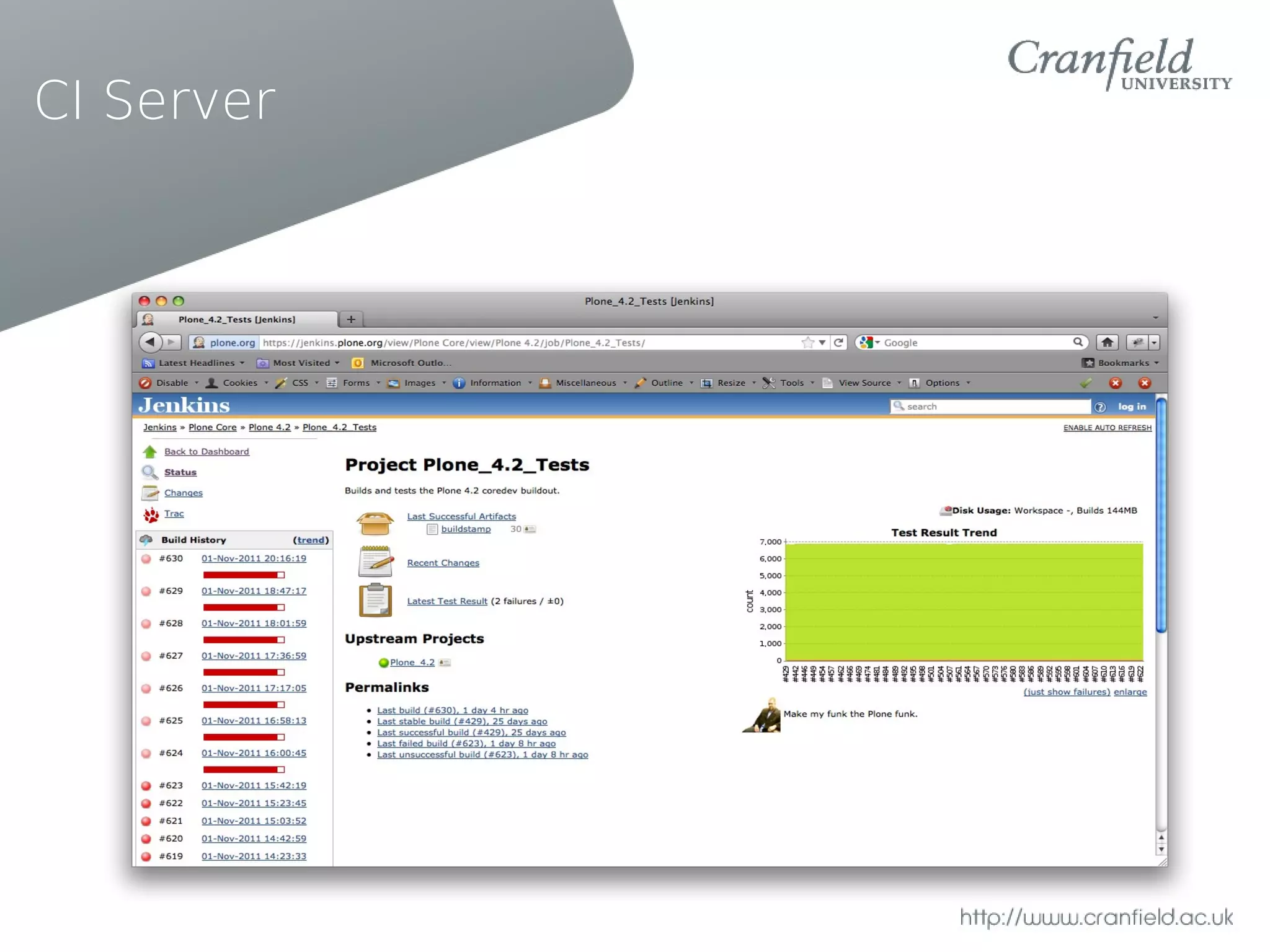Click the Last Successful Artifacts box icon
Screen dimensions: 1270x952
375,524
